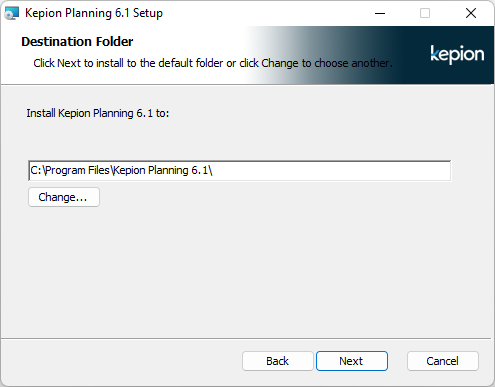Minimize the Kepion Planning Setup window
This screenshot has width=495, height=387.
380,13
